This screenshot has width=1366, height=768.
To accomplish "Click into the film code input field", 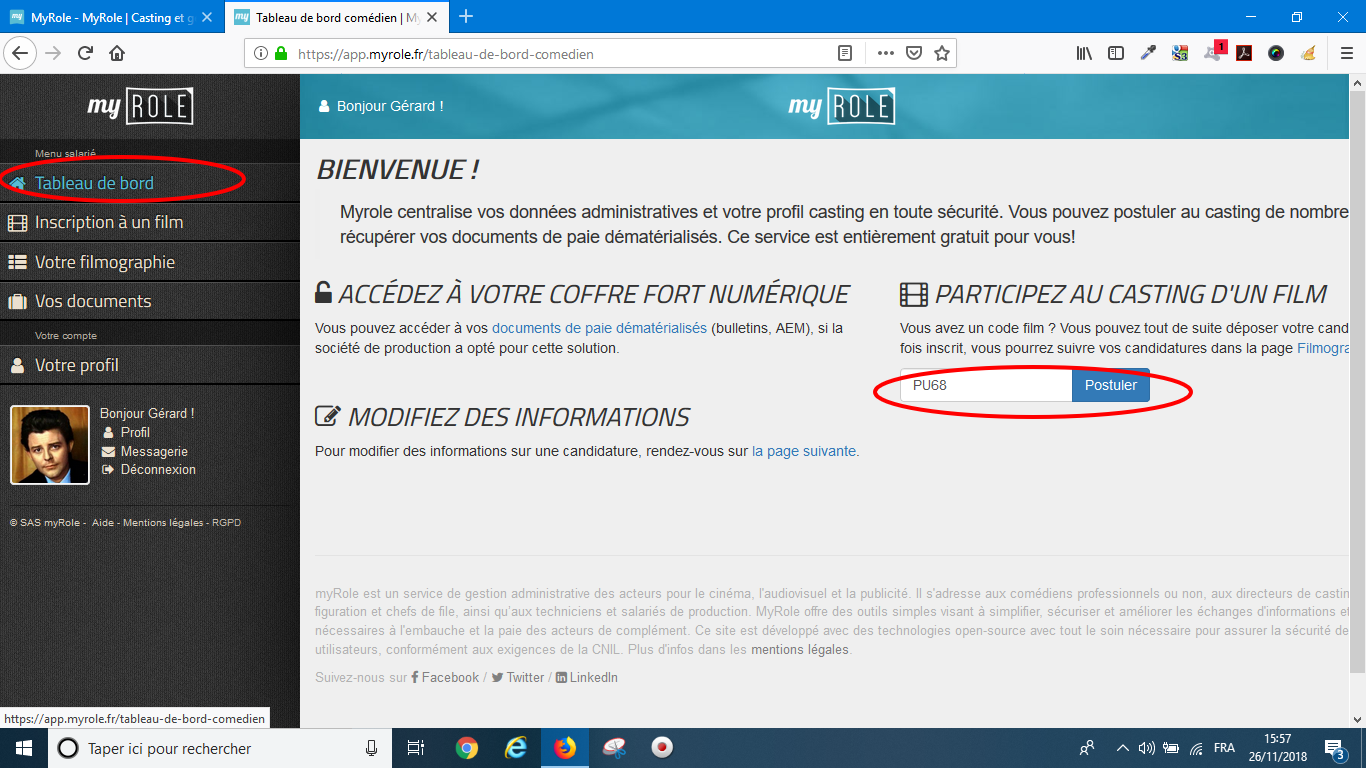I will coord(986,385).
